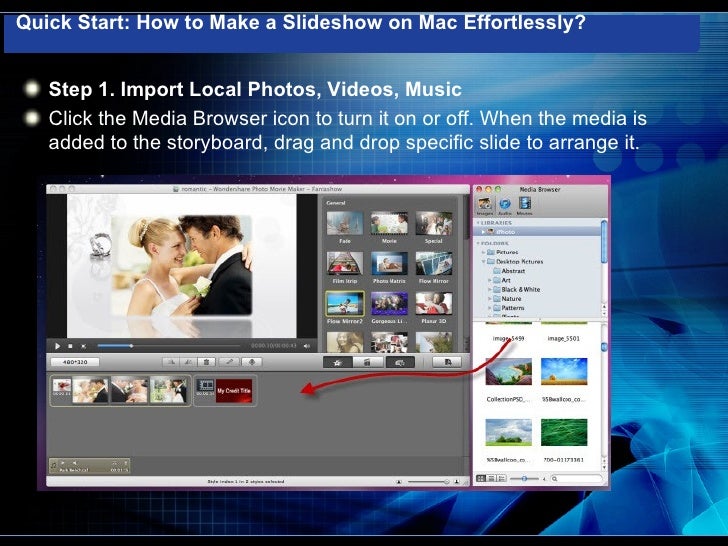728x546 pixels.
Task: Select the Abstract folder
Action: [509, 271]
